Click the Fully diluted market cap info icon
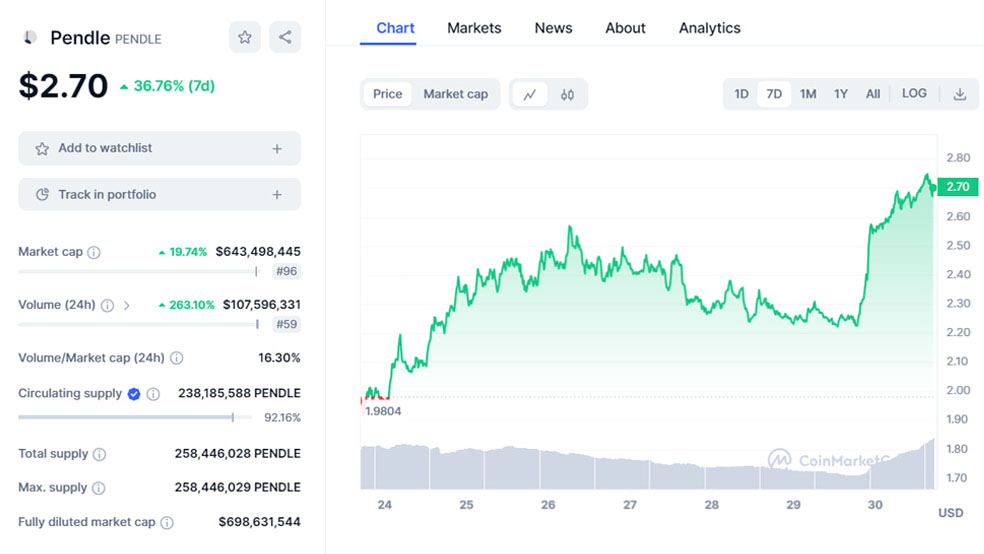The image size is (984, 554). (167, 523)
